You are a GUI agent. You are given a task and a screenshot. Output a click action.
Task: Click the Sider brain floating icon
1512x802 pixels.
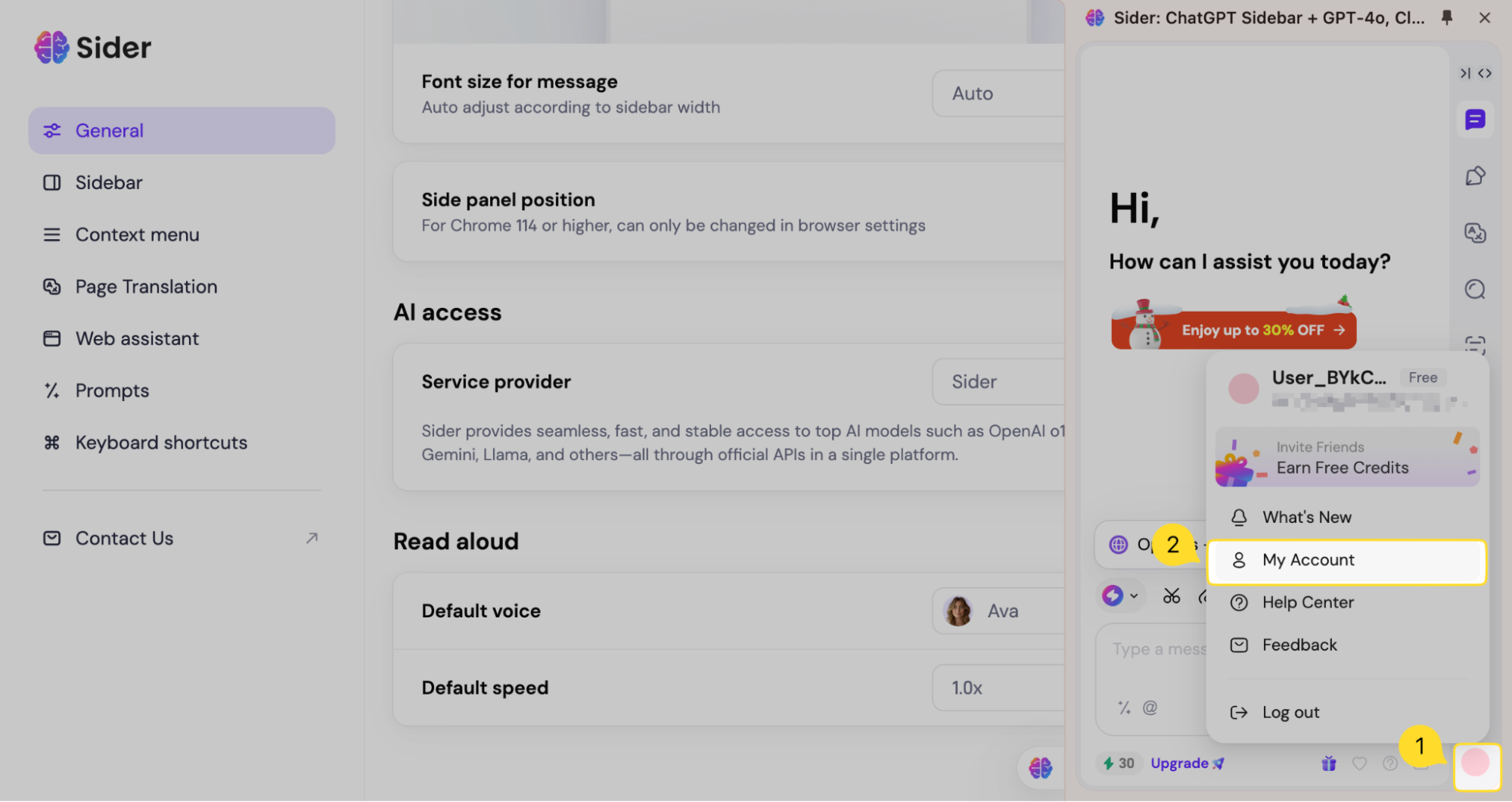pyautogui.click(x=1041, y=768)
